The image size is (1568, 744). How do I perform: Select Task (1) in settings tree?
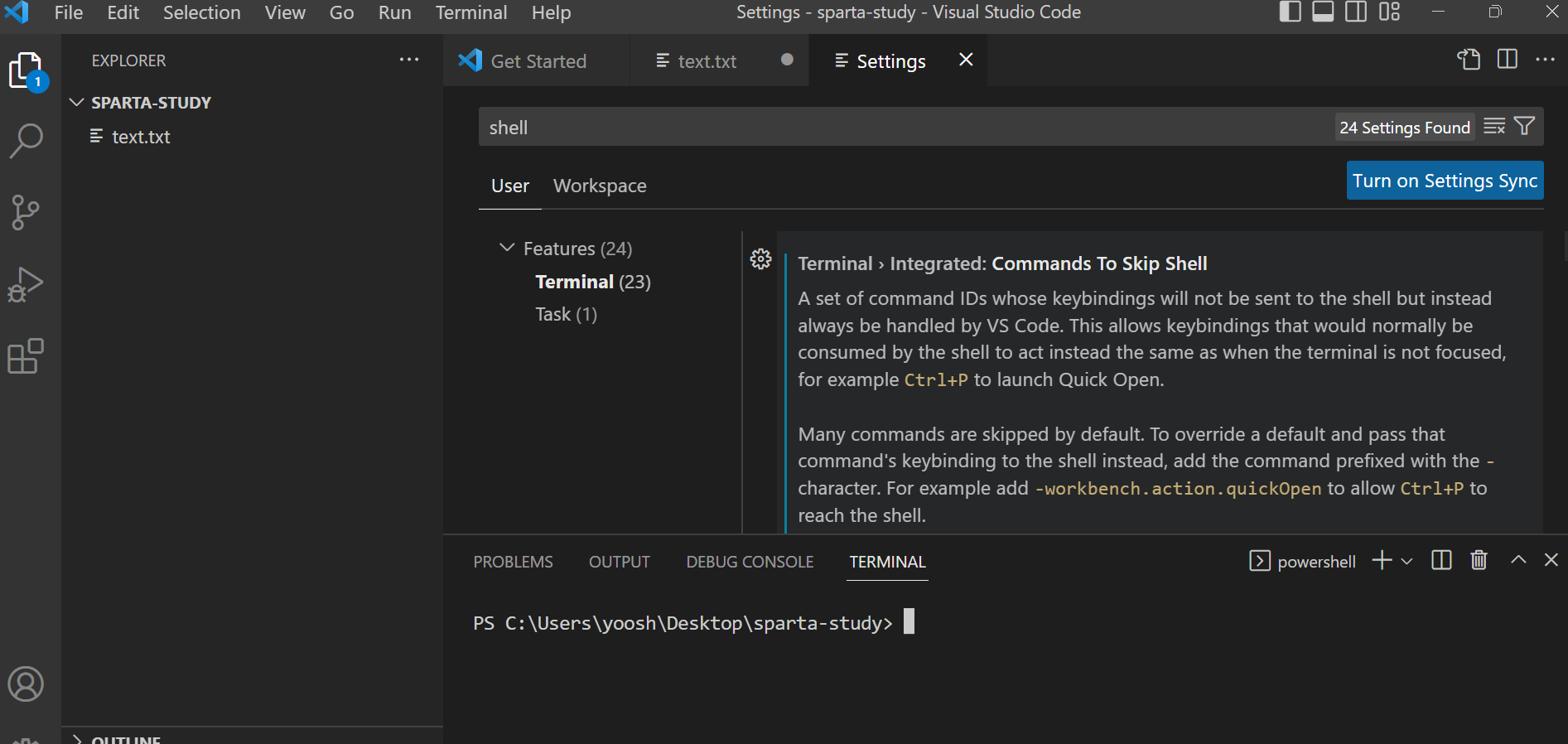pos(566,314)
